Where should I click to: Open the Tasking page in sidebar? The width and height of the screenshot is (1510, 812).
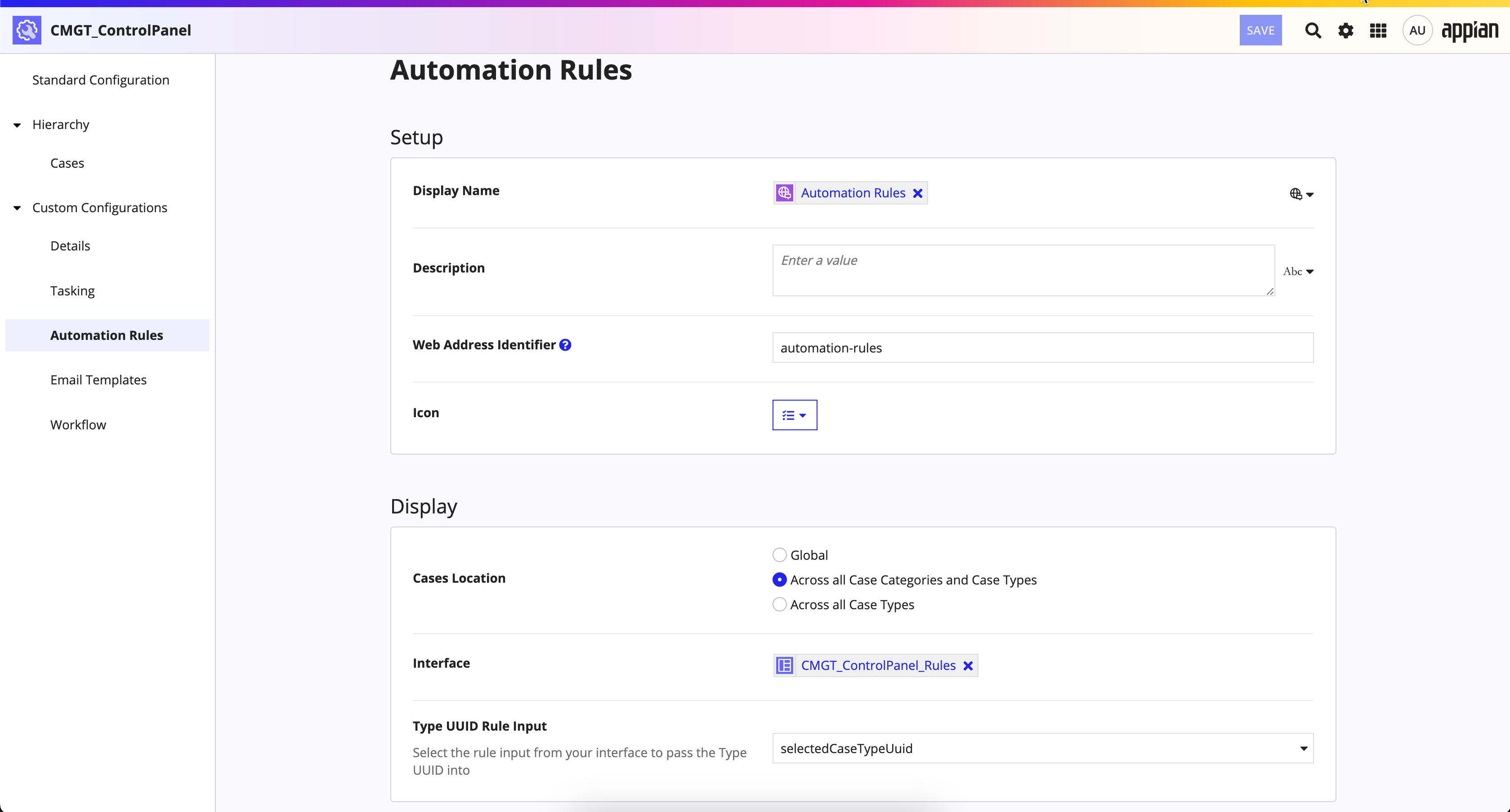[x=72, y=291]
